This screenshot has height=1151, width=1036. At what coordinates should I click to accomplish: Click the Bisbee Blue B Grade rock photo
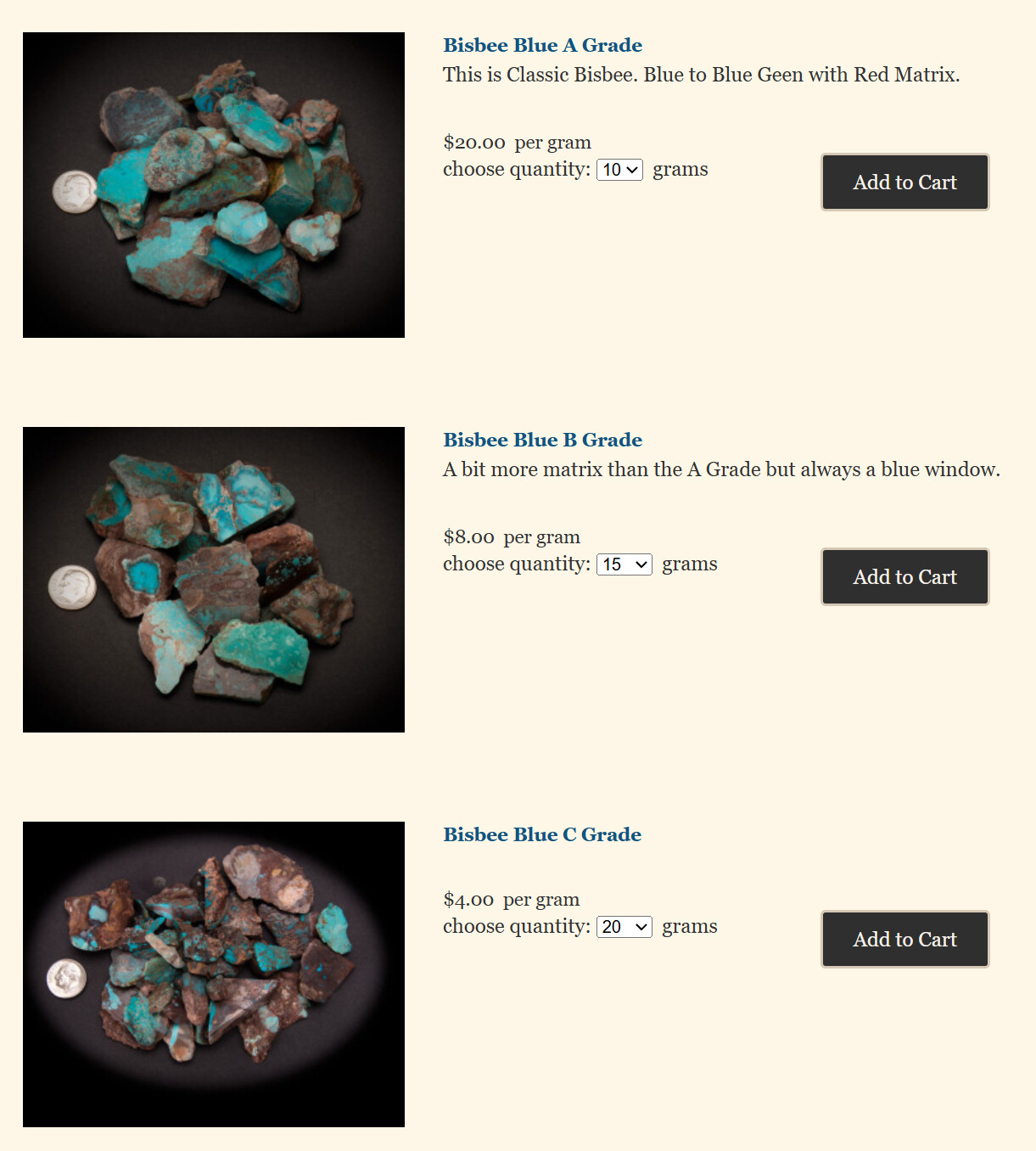point(214,580)
